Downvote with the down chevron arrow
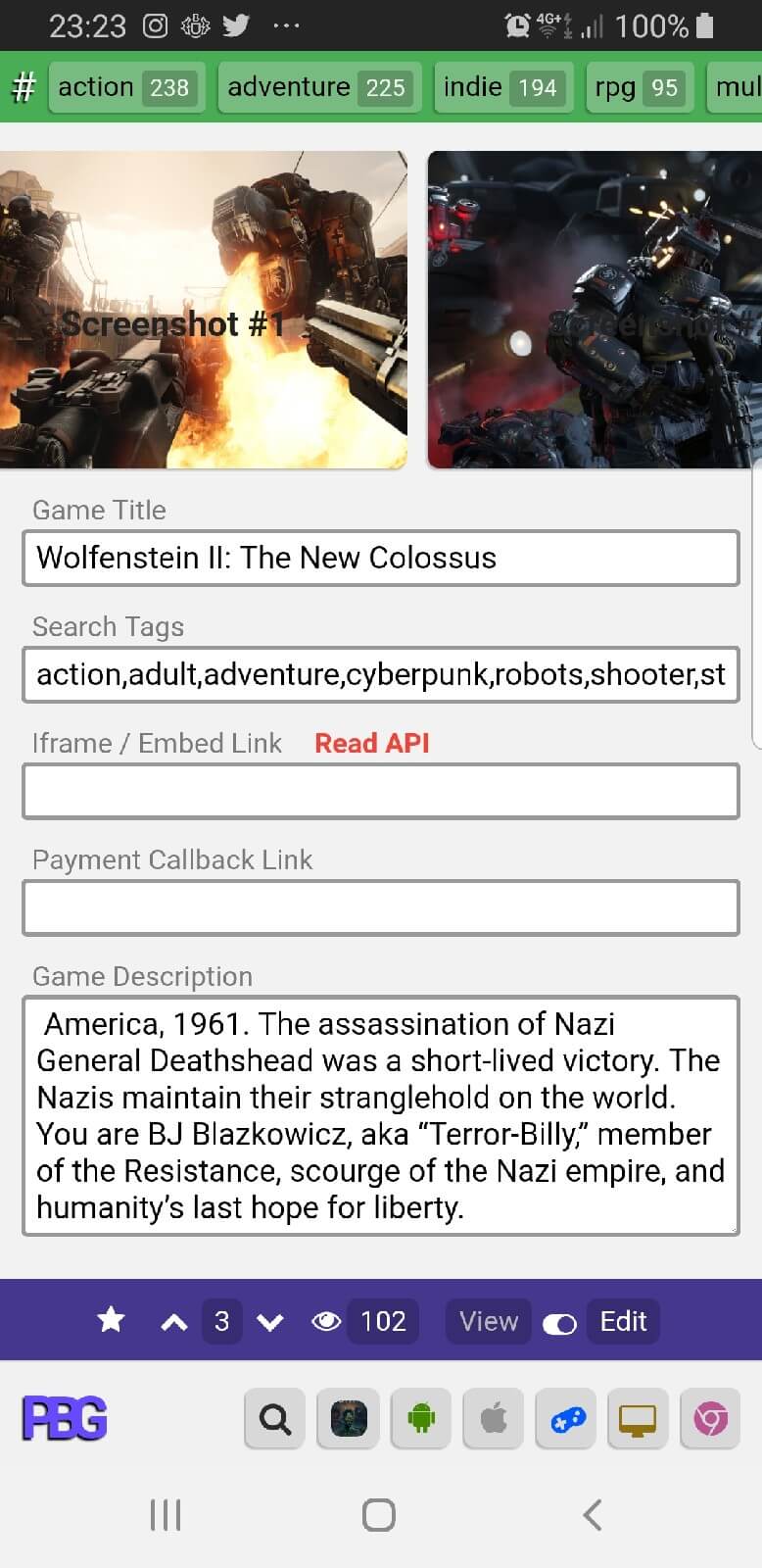This screenshot has width=762, height=1568. tap(269, 1322)
